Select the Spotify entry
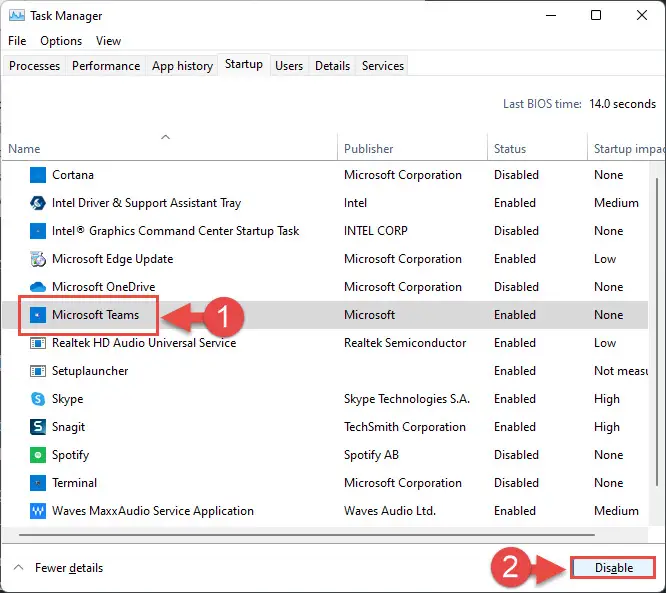This screenshot has width=666, height=593. [x=71, y=455]
